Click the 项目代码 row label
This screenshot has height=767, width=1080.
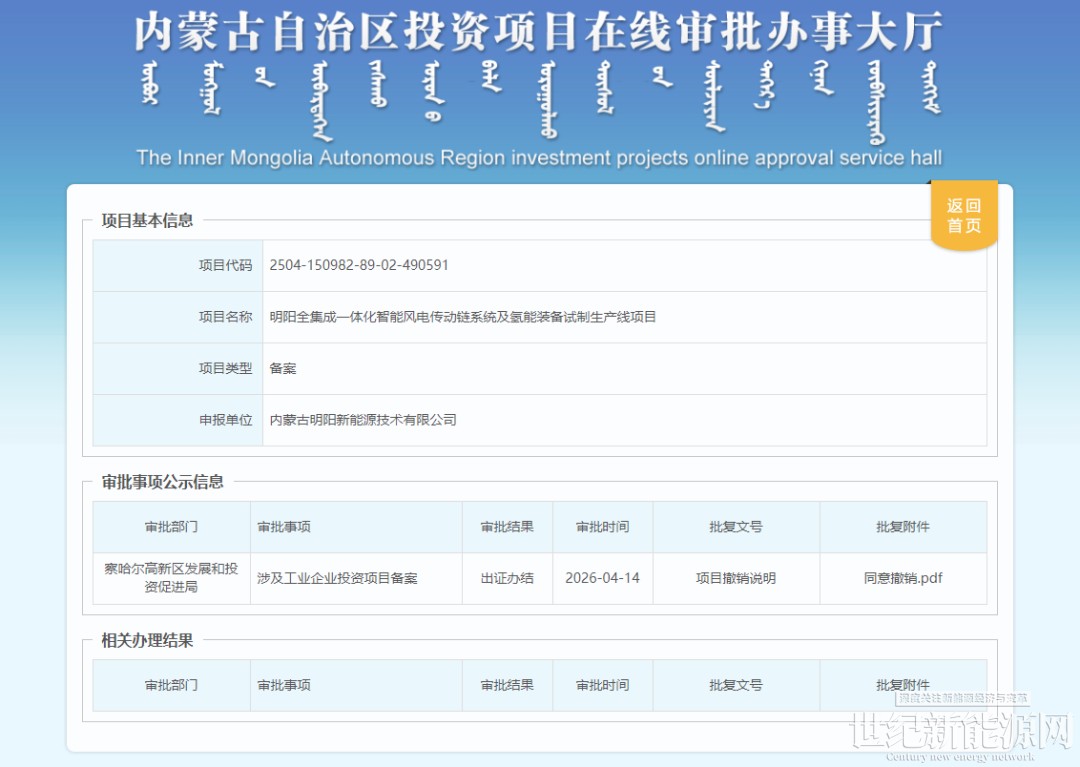tap(225, 265)
